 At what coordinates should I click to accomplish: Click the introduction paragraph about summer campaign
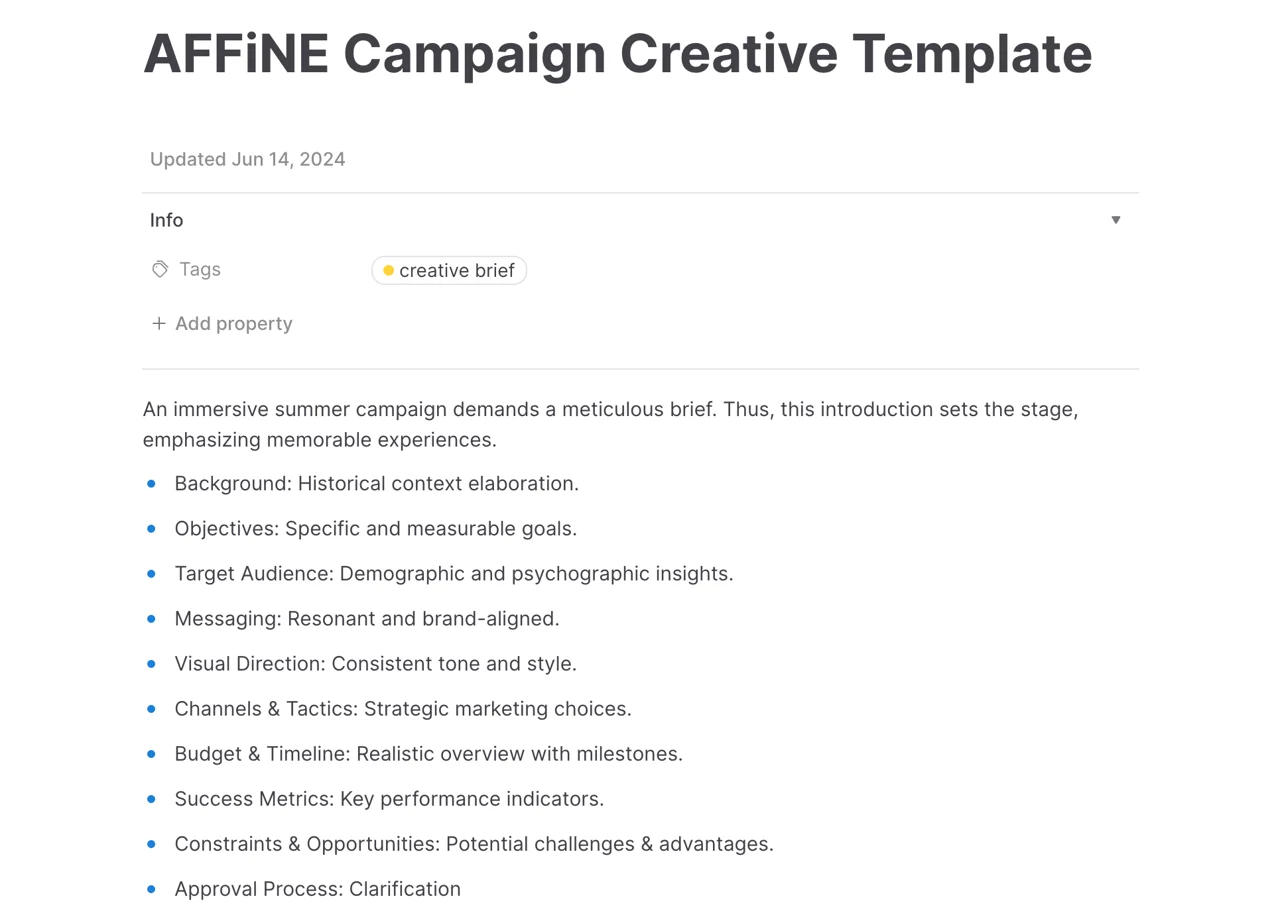click(611, 425)
